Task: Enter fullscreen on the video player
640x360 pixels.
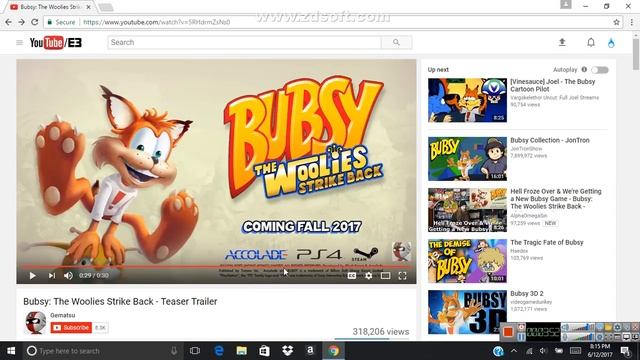Action: 402,276
